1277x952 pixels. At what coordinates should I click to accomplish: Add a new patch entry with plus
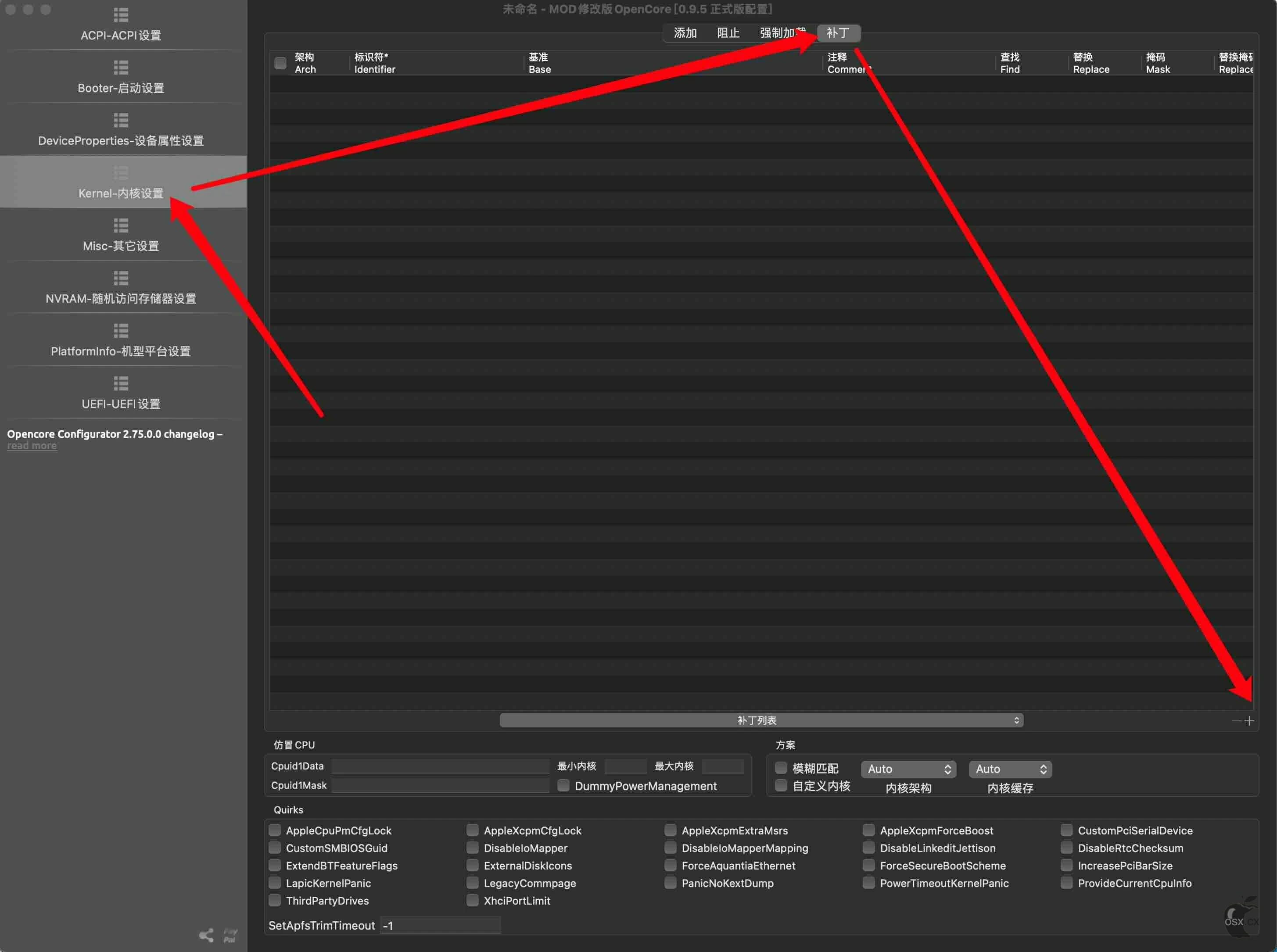pyautogui.click(x=1249, y=721)
